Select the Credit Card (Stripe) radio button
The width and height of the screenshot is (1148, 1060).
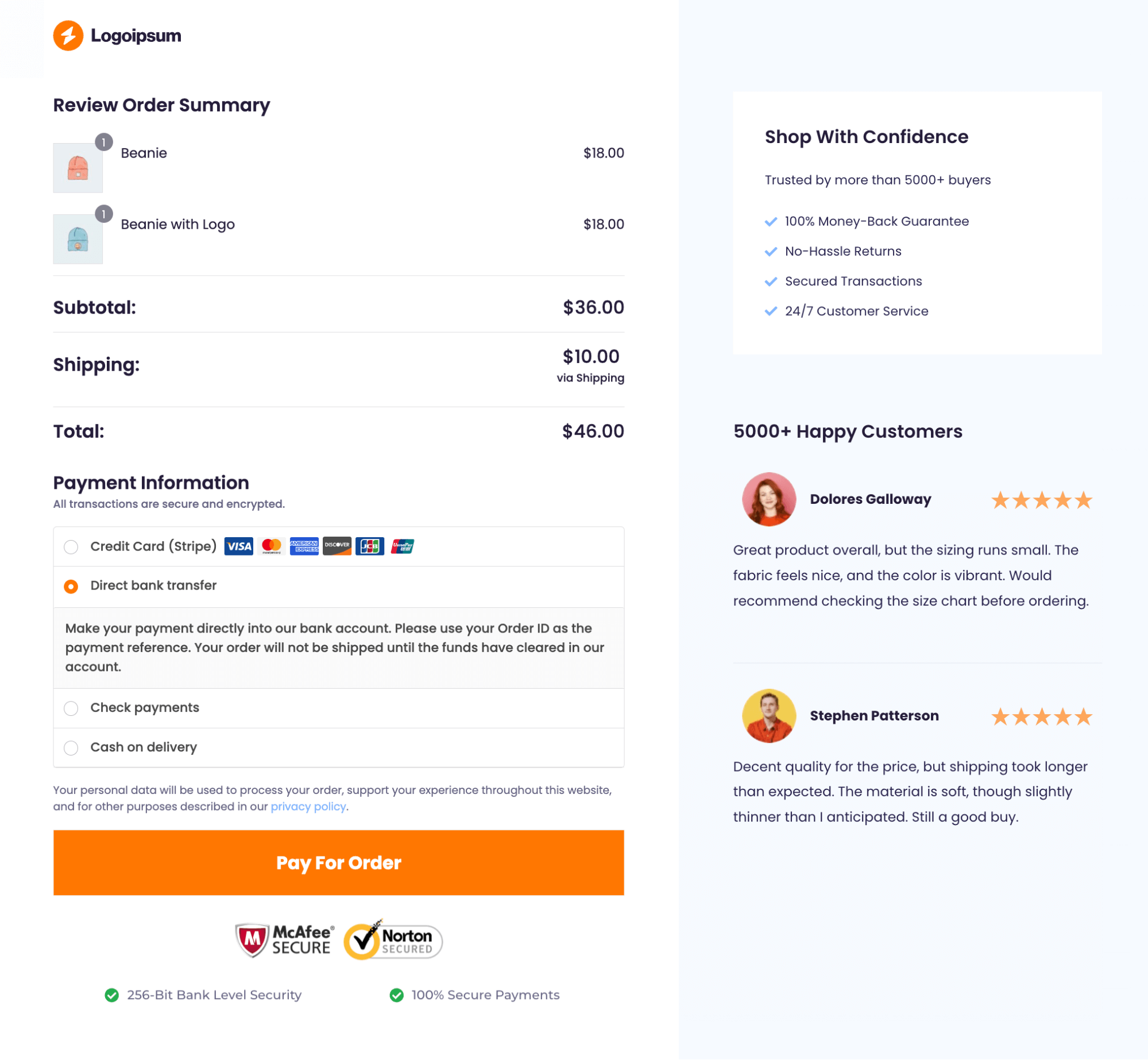(71, 546)
